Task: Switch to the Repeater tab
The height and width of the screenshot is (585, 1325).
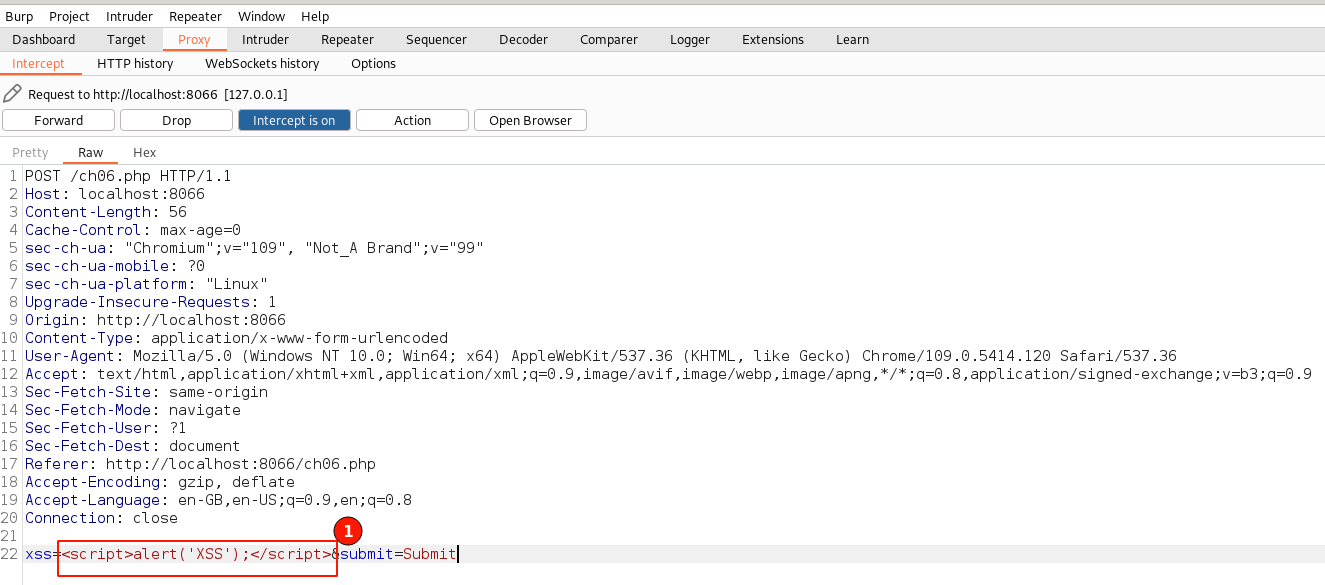Action: click(347, 40)
